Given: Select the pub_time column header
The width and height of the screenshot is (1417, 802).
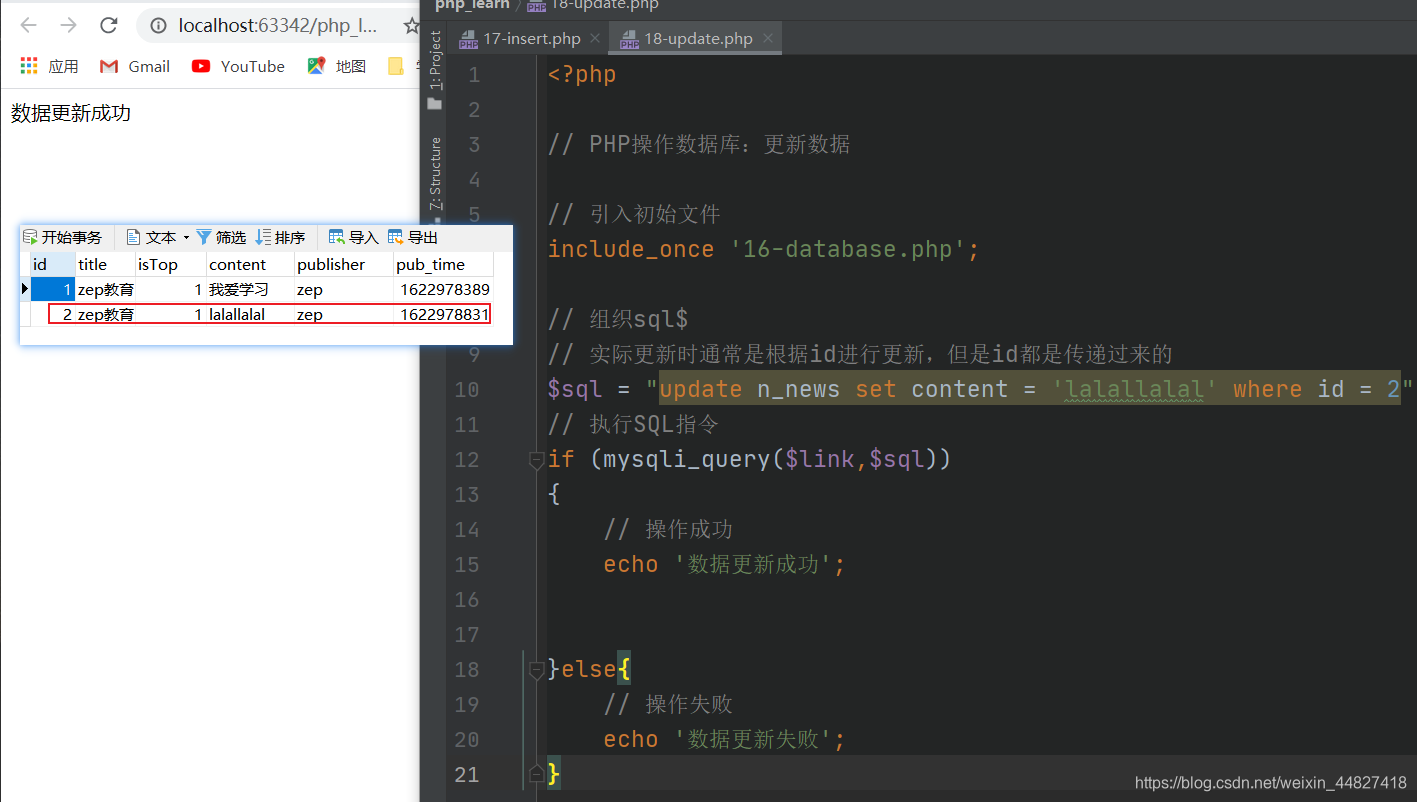Looking at the screenshot, I should pyautogui.click(x=443, y=264).
